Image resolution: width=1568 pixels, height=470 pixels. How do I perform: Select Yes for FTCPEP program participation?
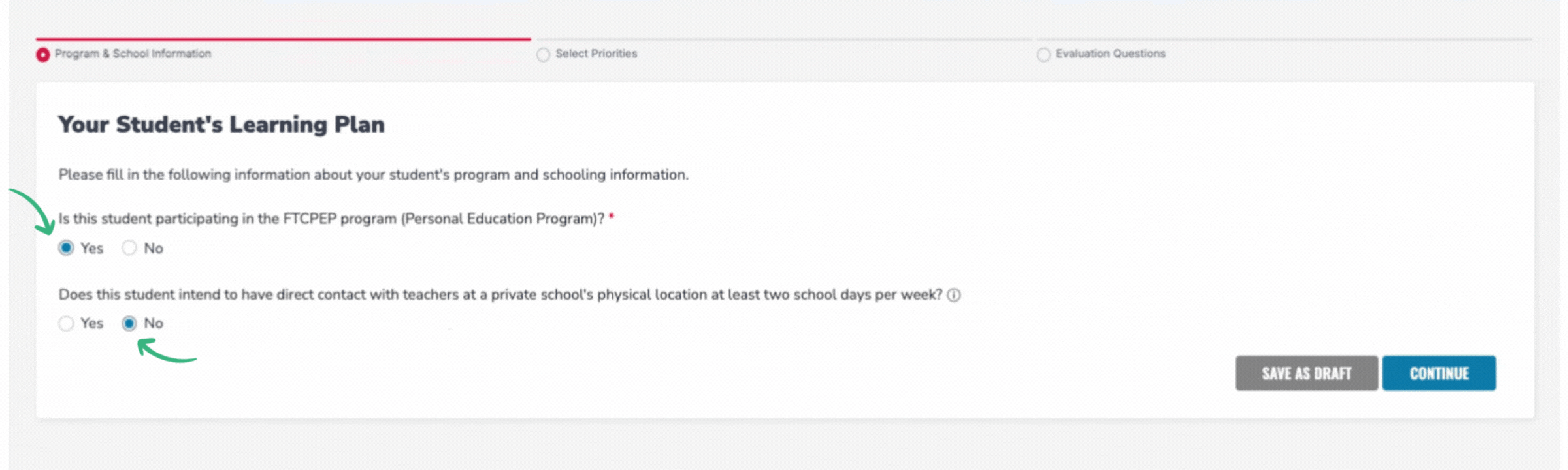tap(66, 248)
